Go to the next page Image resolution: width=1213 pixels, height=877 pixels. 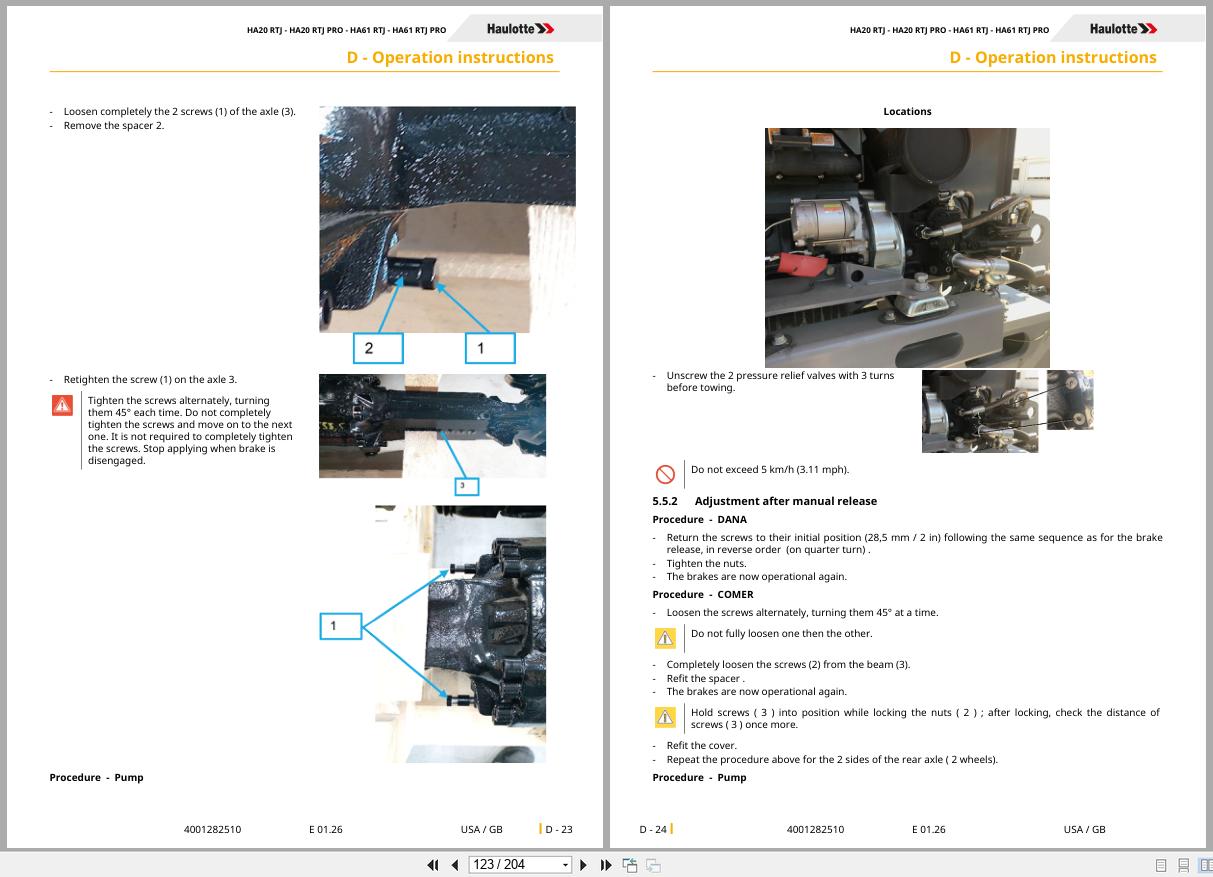[x=584, y=865]
